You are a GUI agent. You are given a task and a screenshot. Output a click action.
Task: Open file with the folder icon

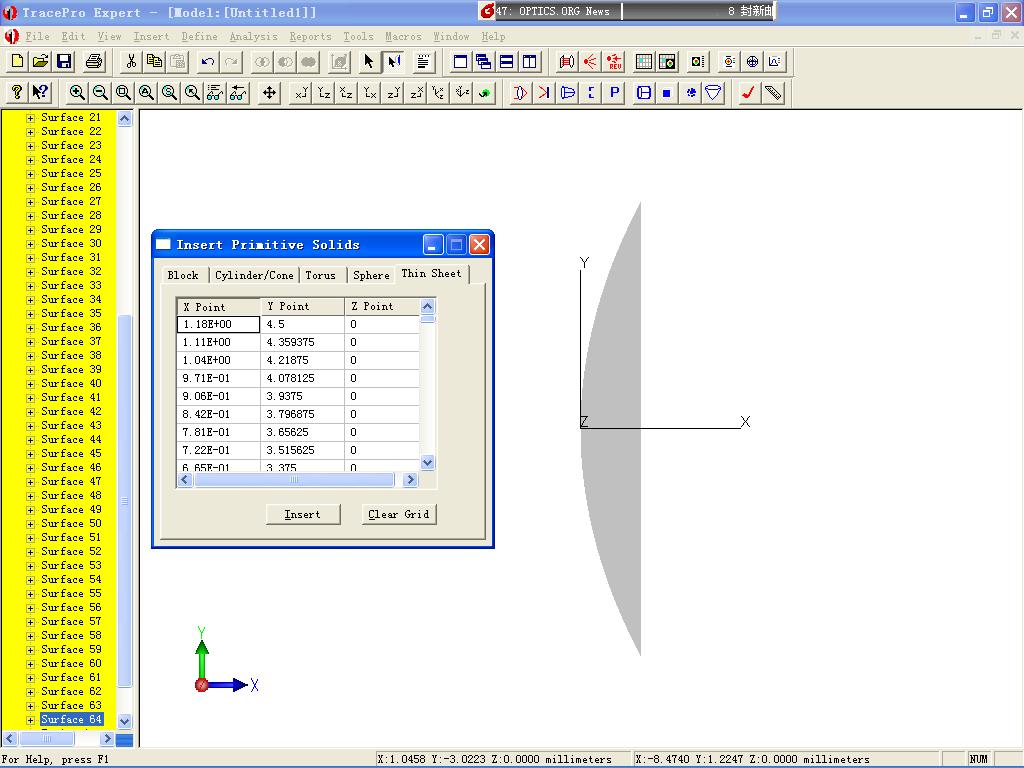click(40, 61)
